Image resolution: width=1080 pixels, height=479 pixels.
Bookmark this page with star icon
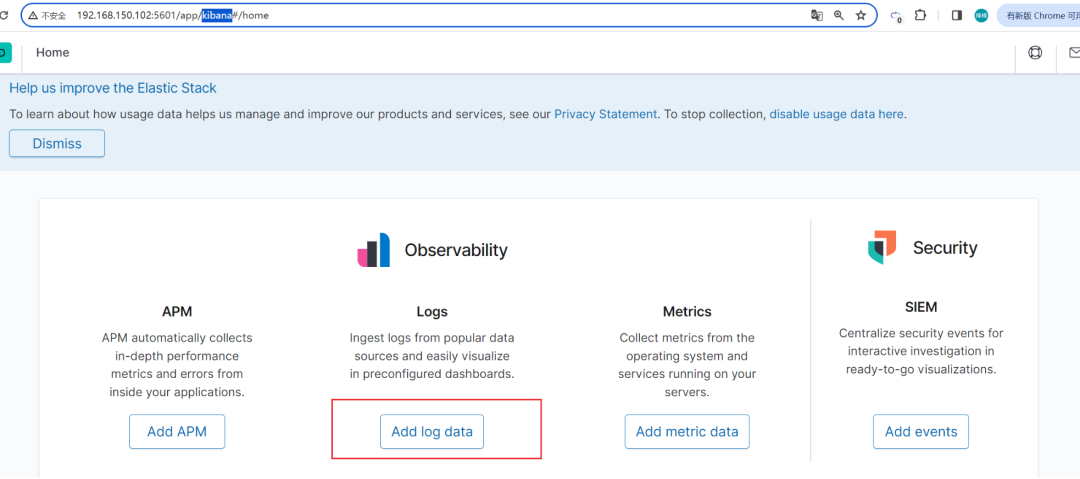tap(860, 16)
